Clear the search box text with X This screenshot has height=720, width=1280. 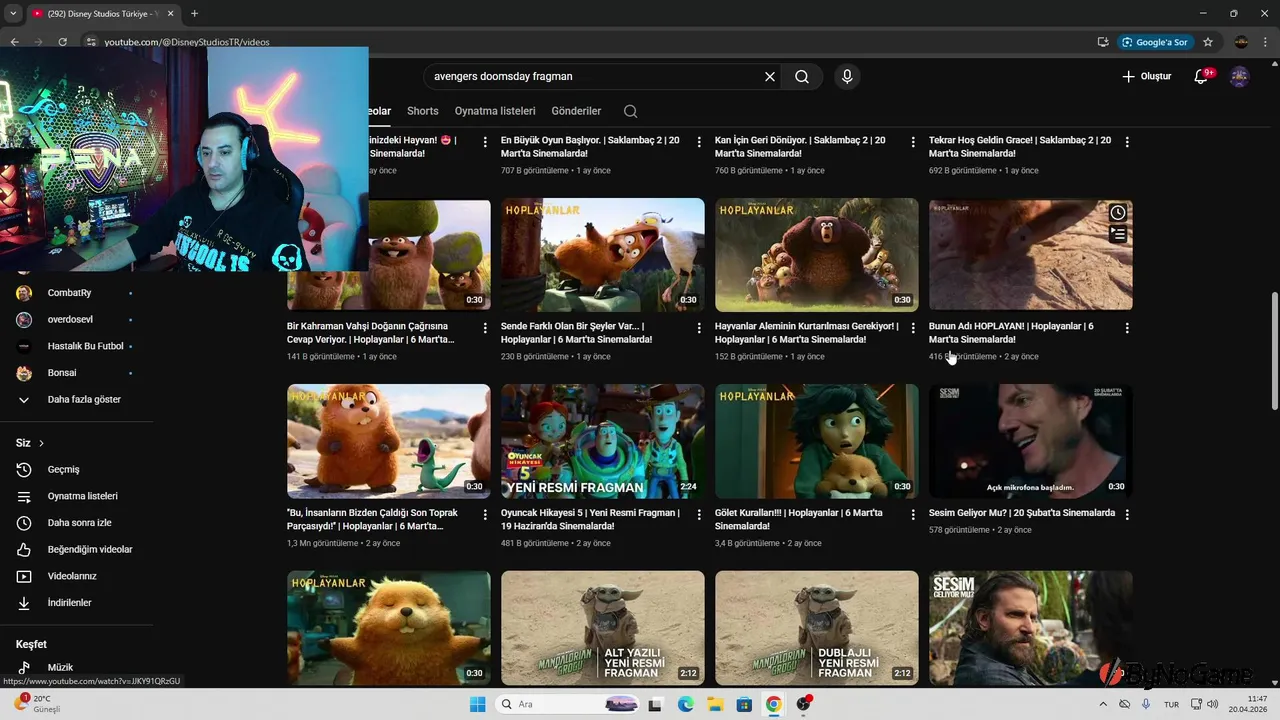[x=770, y=77]
